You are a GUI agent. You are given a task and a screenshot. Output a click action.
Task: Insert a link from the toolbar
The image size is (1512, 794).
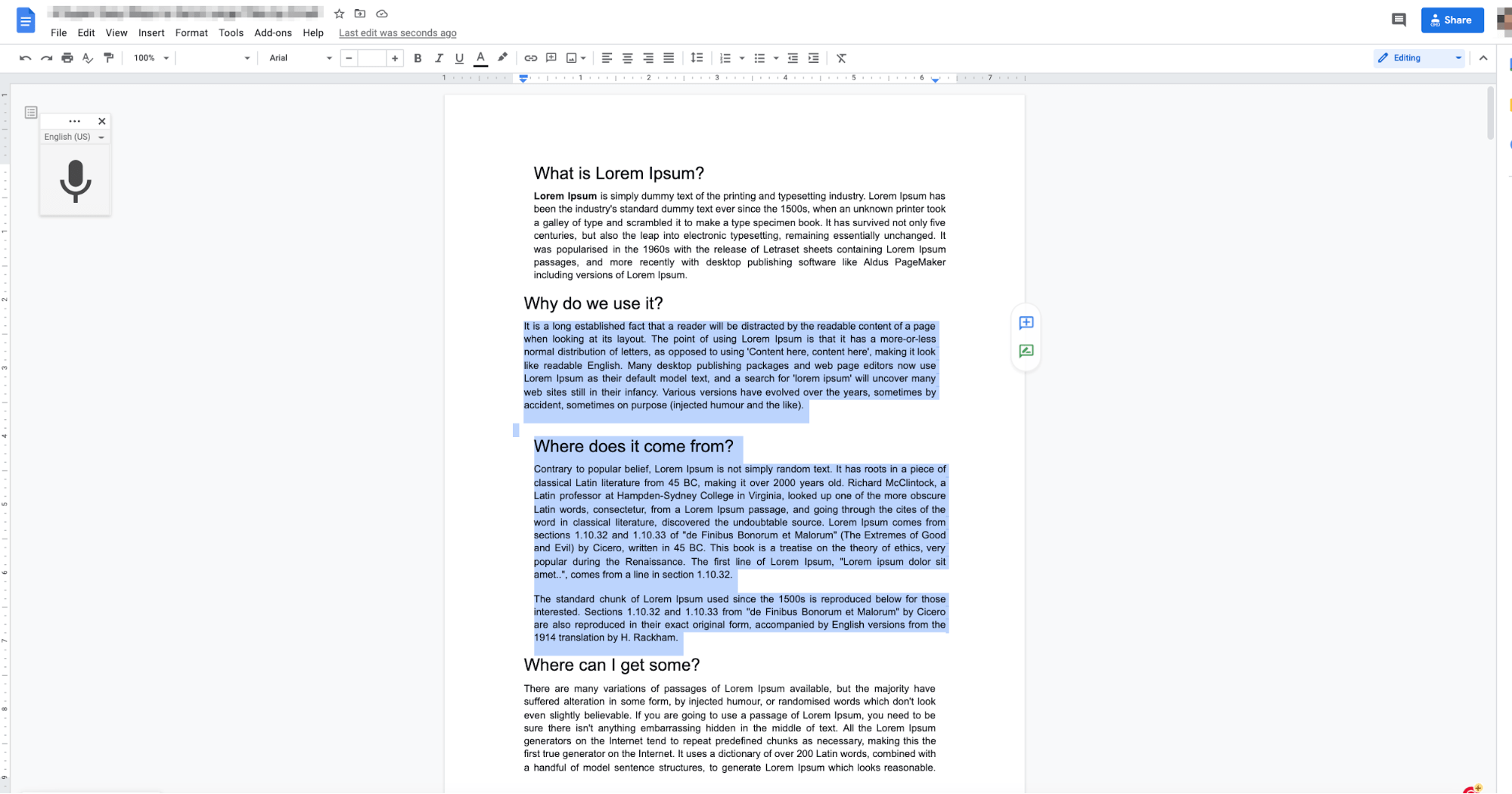(530, 57)
